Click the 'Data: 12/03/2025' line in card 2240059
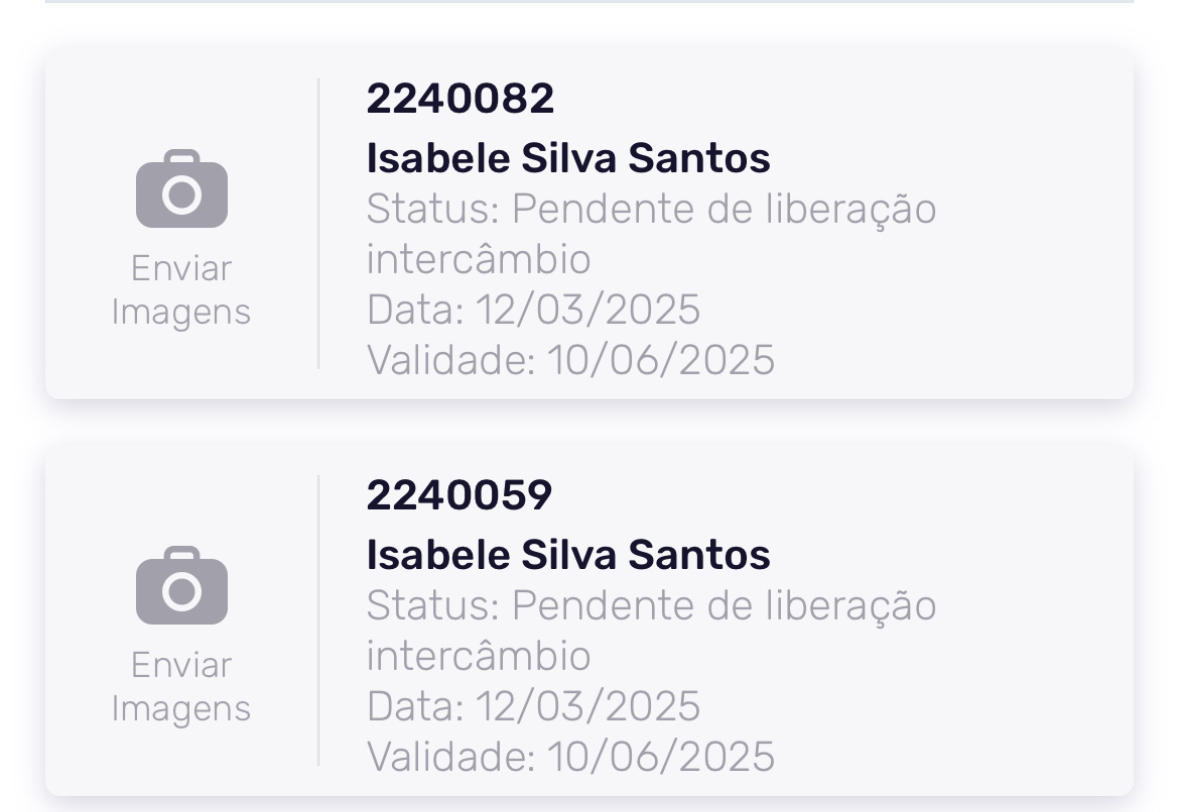This screenshot has height=812, width=1179. [x=533, y=707]
